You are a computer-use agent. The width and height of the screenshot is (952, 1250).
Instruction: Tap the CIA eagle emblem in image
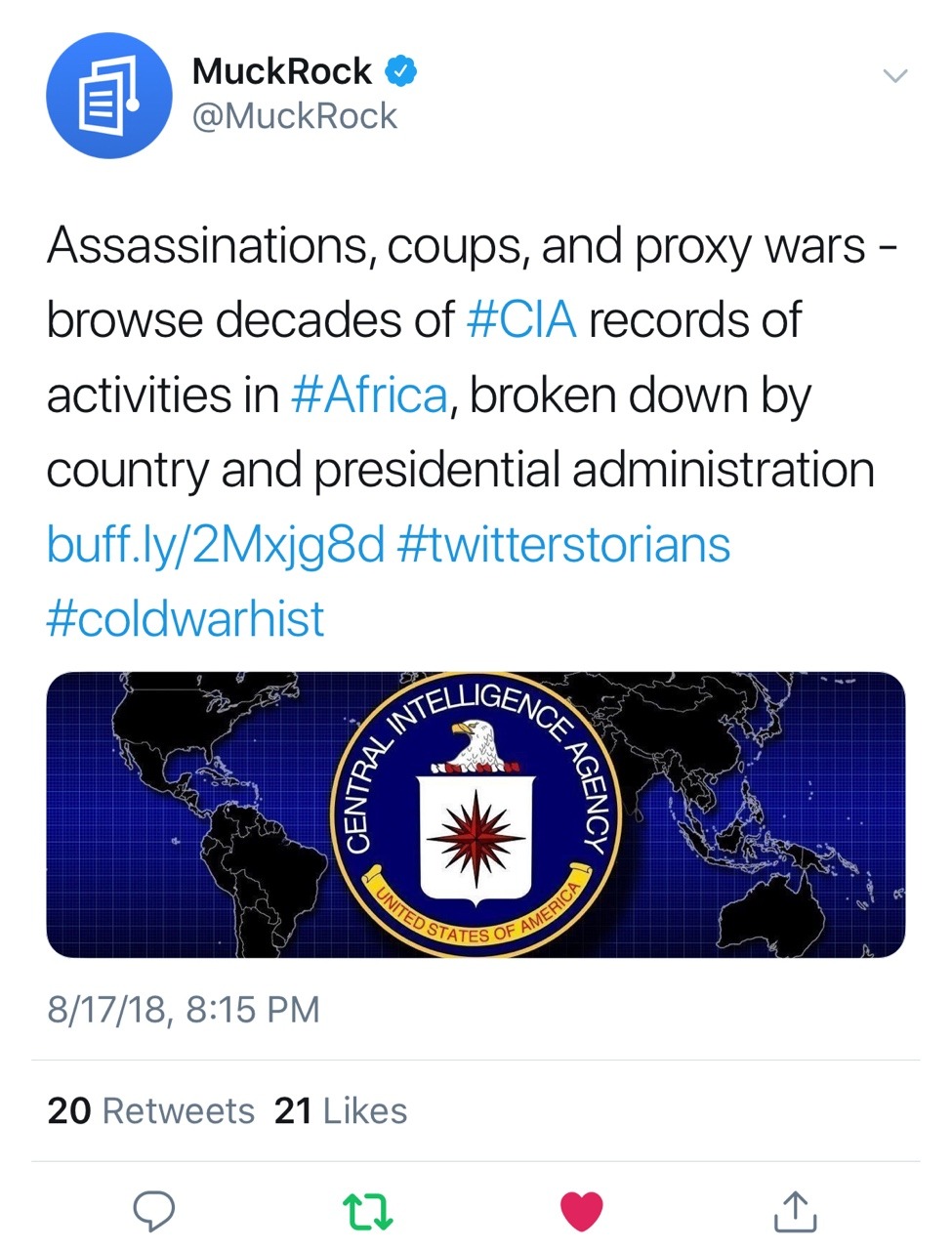[x=476, y=747]
